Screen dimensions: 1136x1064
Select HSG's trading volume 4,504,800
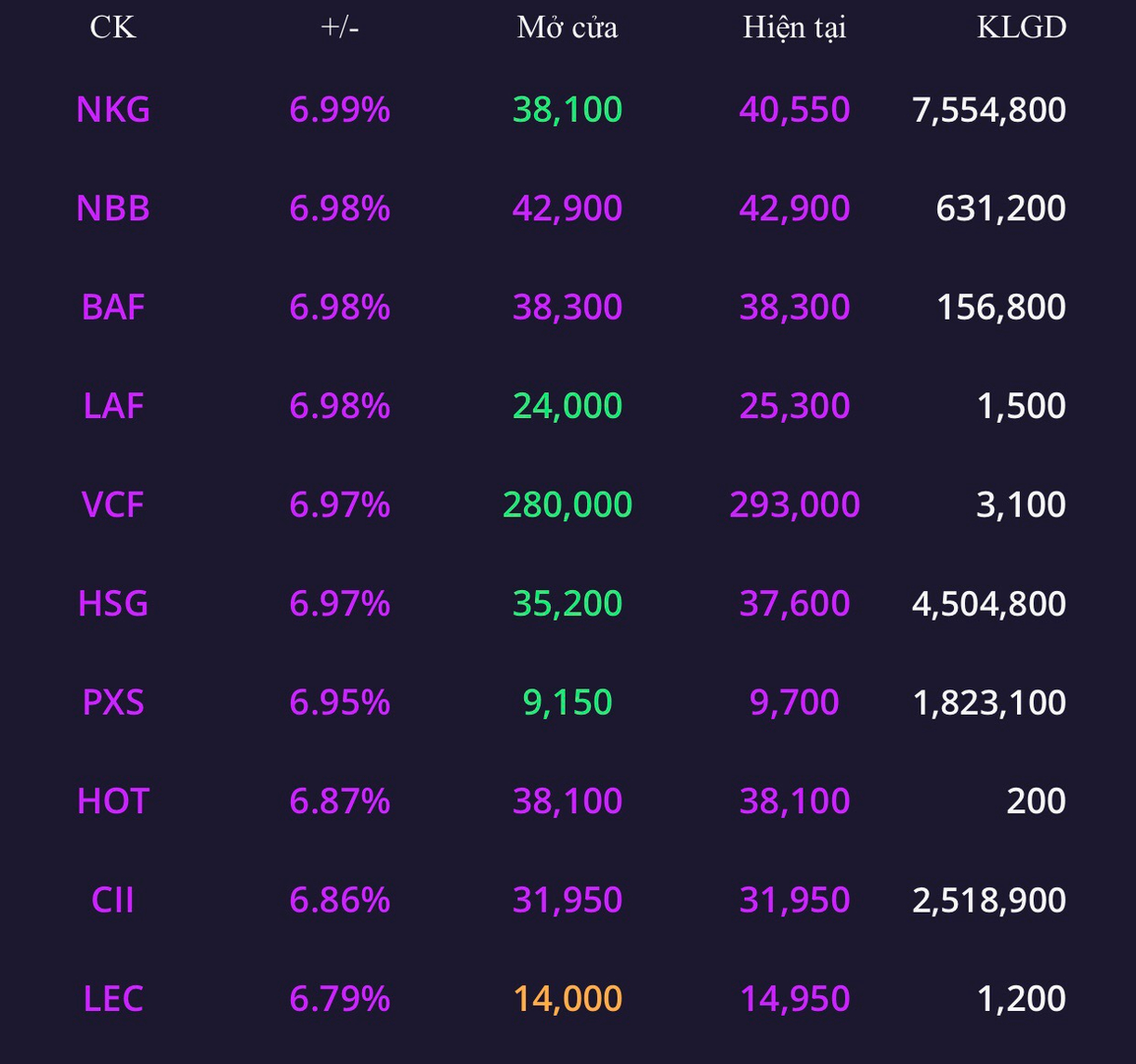988,604
